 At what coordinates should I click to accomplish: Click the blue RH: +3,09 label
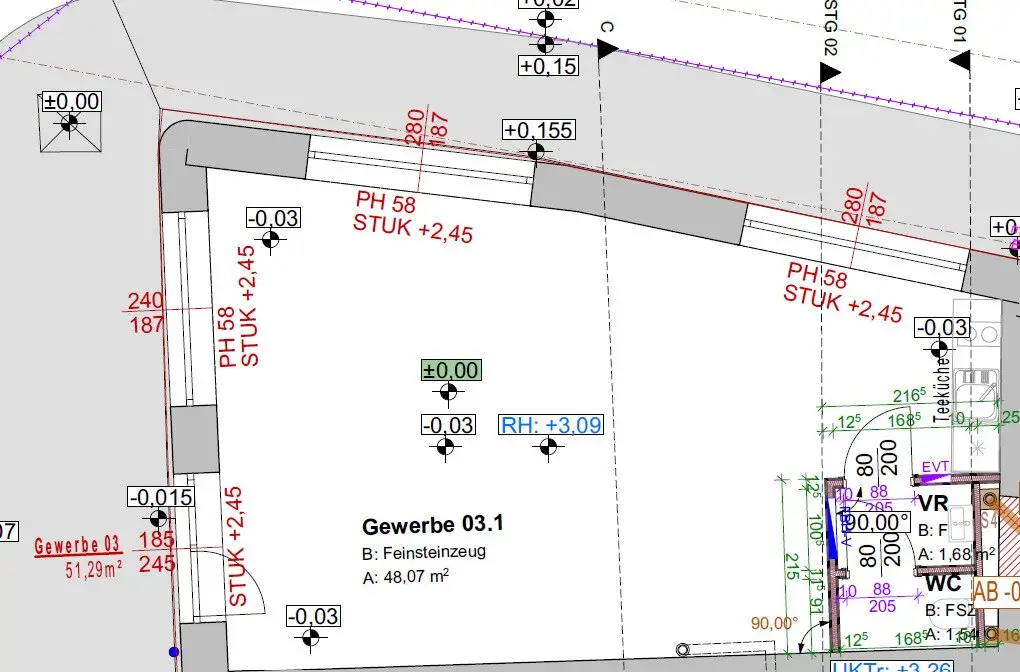pyautogui.click(x=551, y=425)
